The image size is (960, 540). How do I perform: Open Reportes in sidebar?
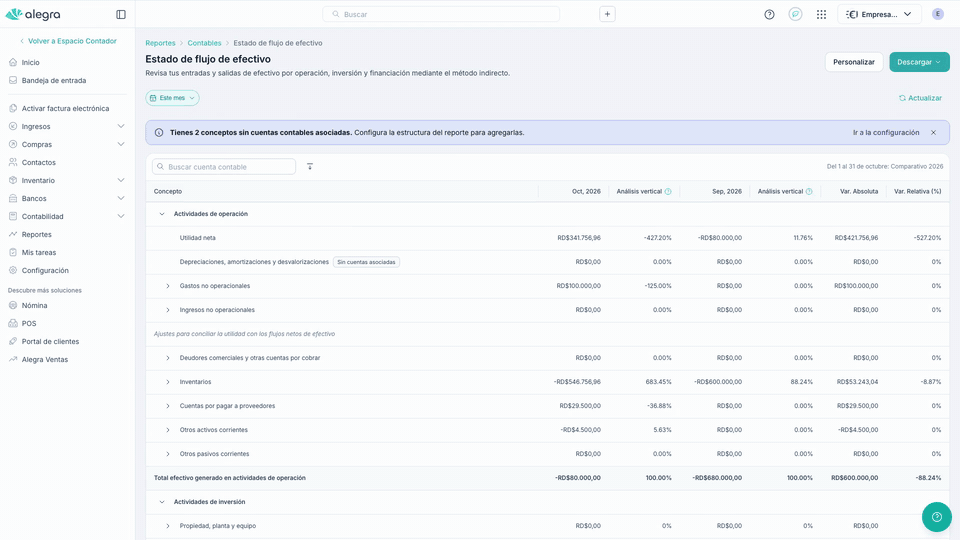pos(37,234)
